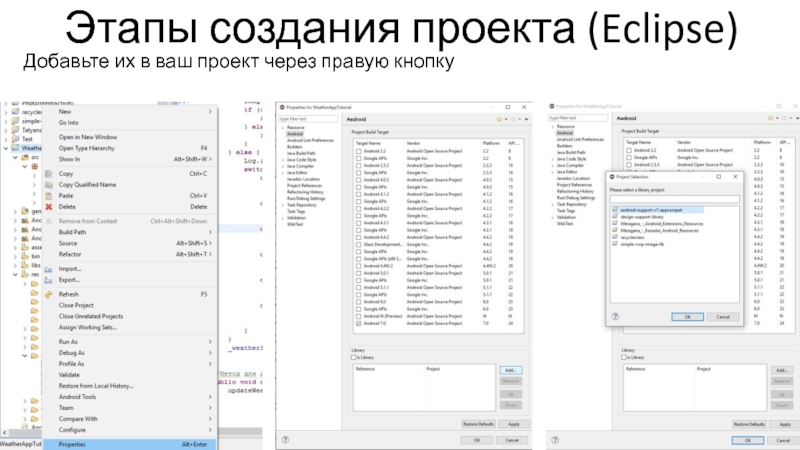Viewport: 800px width, 450px height.
Task: Click Restore Defaults in Properties window without popup
Action: (478, 424)
